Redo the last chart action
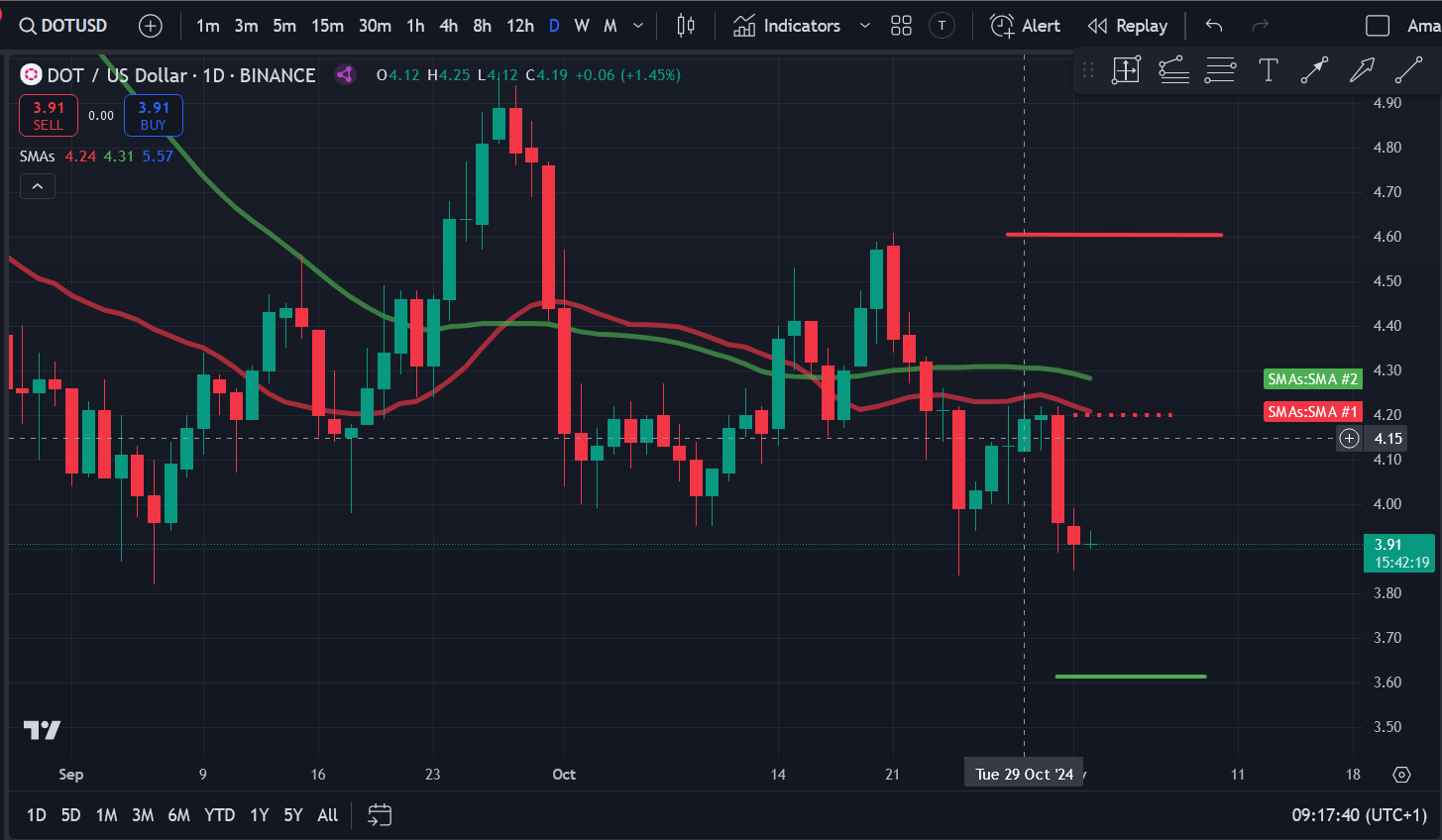This screenshot has height=840, width=1442. coord(1261,26)
